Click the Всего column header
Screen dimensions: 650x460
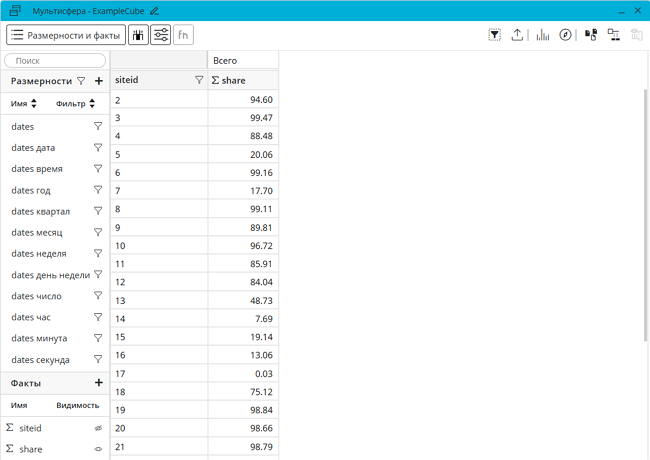point(243,61)
